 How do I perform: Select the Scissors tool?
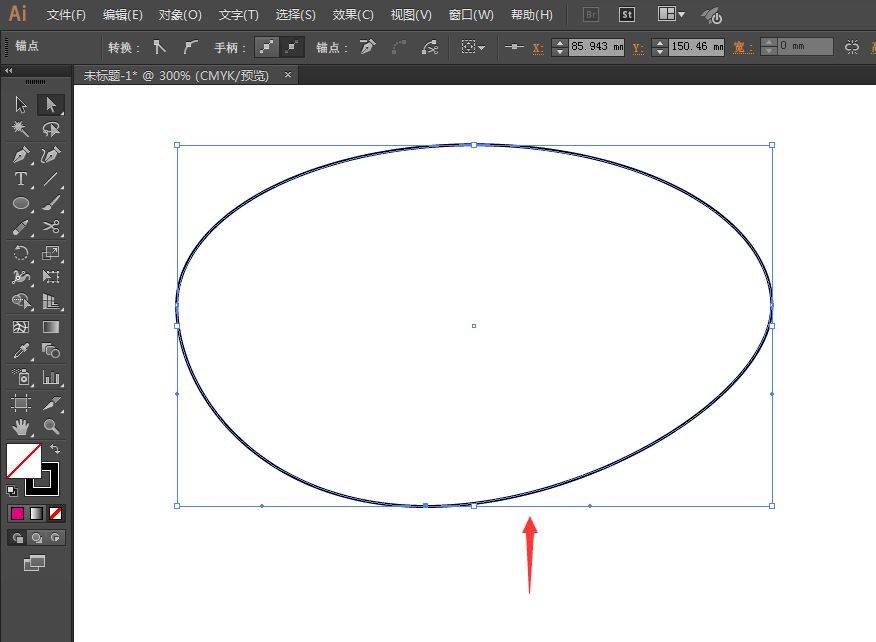coord(51,228)
